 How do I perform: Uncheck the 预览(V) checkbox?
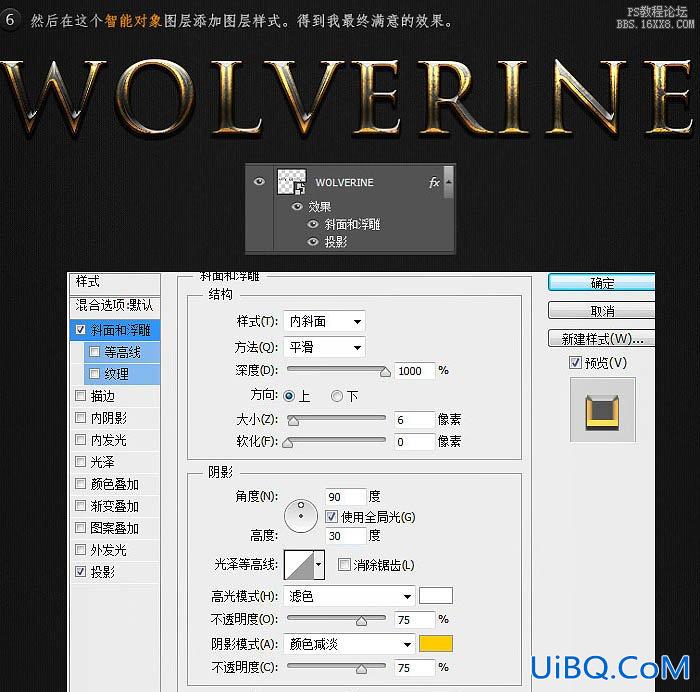point(575,362)
